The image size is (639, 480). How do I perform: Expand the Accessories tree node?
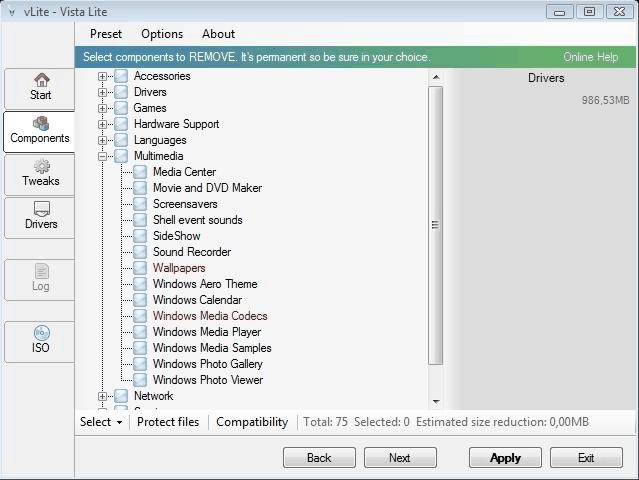coord(102,76)
